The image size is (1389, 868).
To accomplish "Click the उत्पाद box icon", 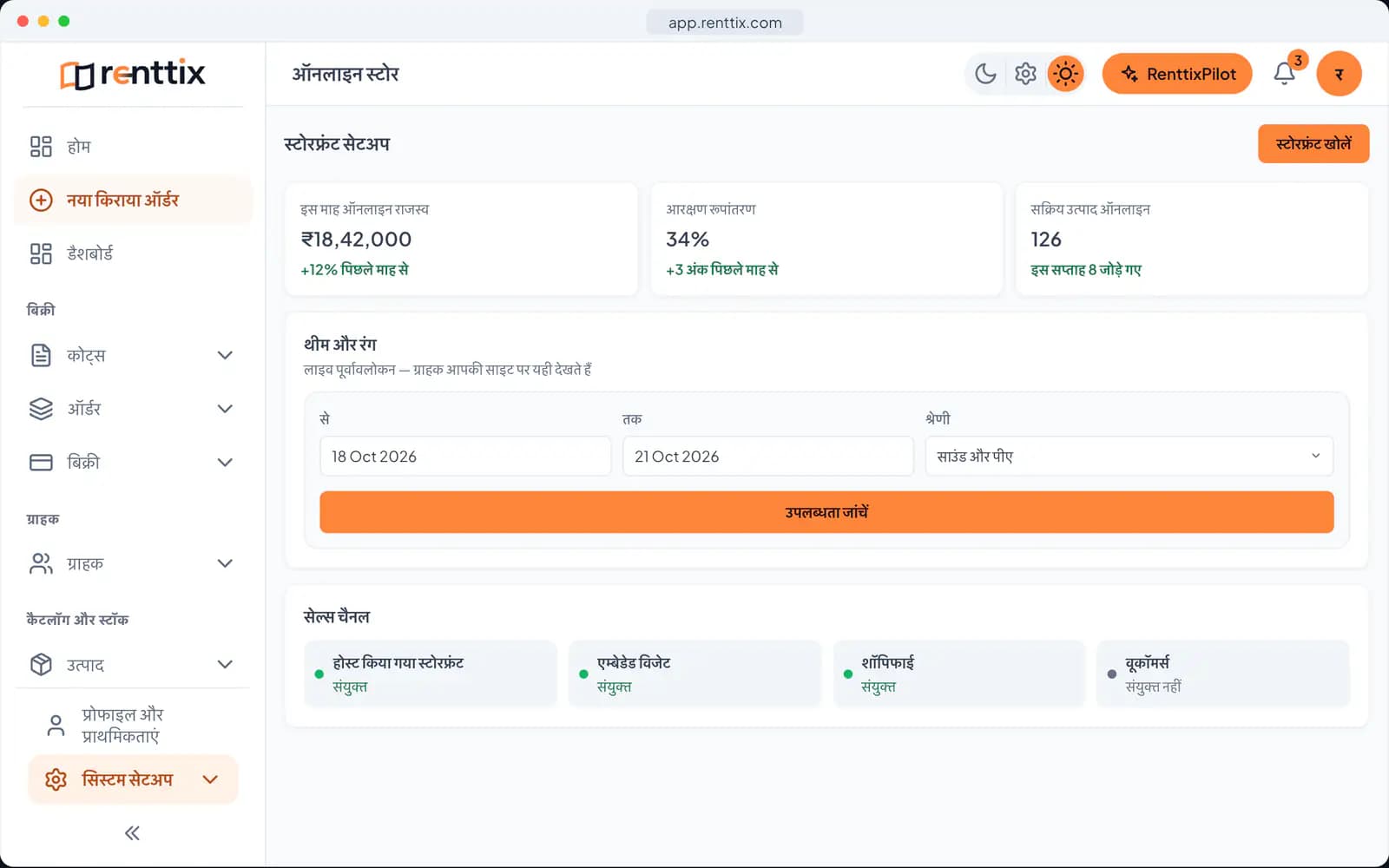I will [41, 665].
